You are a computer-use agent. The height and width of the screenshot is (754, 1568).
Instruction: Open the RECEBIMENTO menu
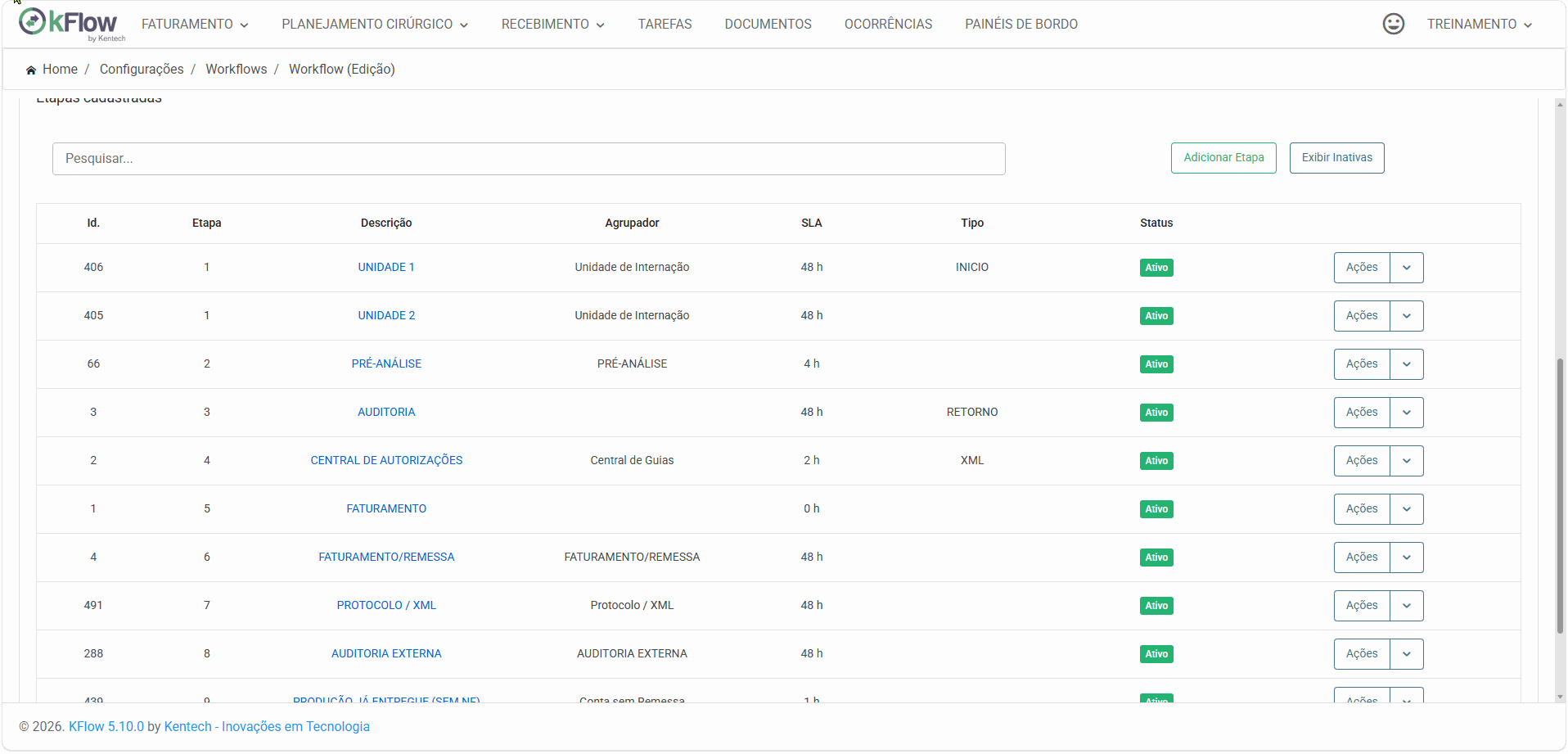coord(553,25)
